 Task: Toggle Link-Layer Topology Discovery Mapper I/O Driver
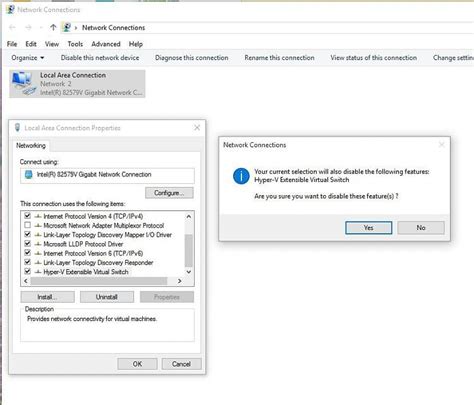27,234
